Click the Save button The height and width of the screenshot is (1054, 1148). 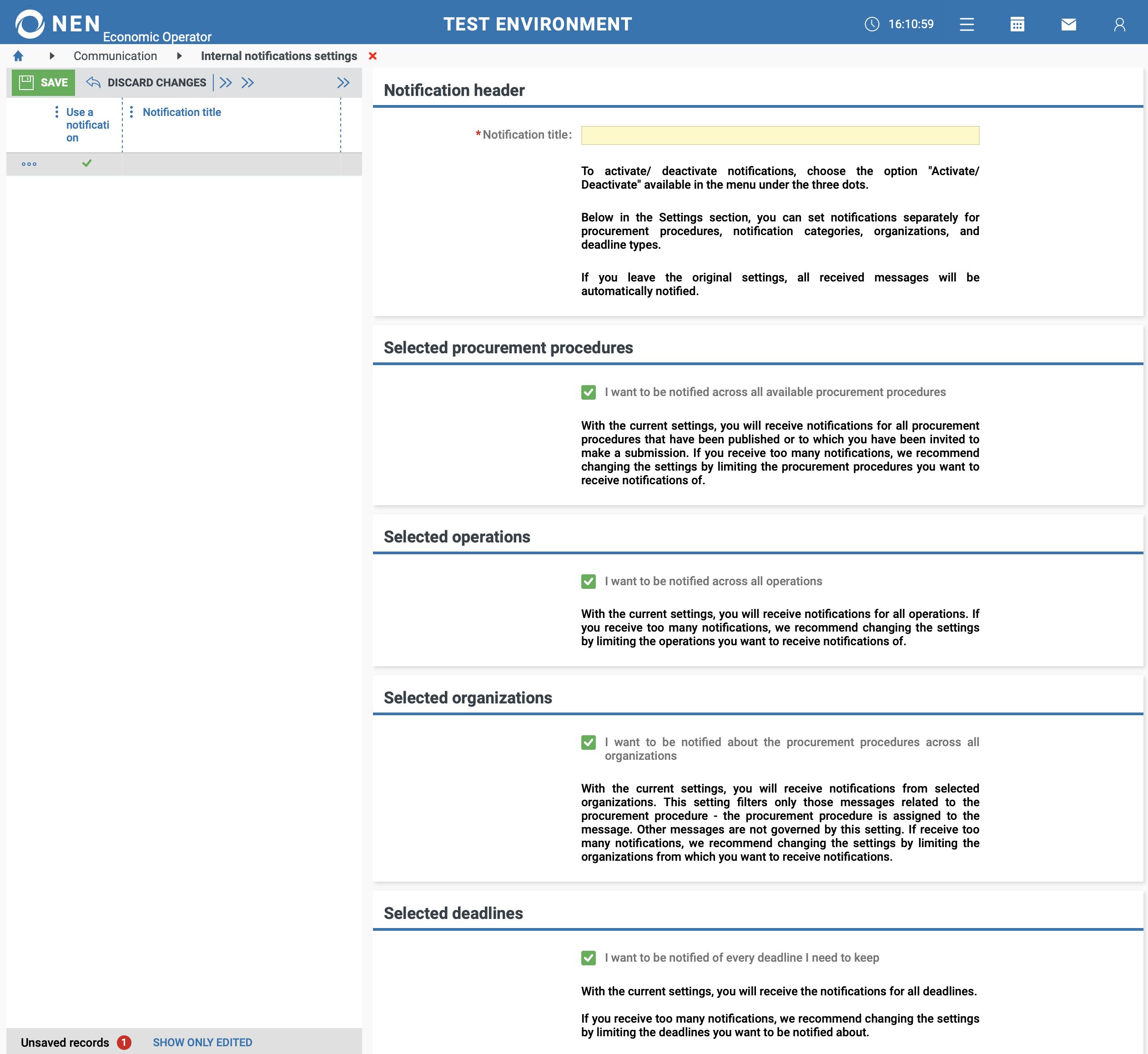pos(43,83)
